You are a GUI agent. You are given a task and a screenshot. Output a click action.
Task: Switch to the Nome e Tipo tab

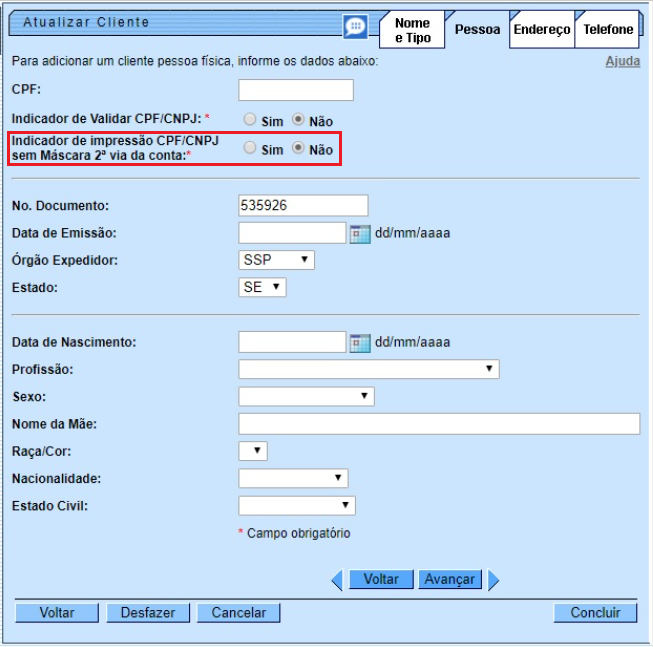412,30
